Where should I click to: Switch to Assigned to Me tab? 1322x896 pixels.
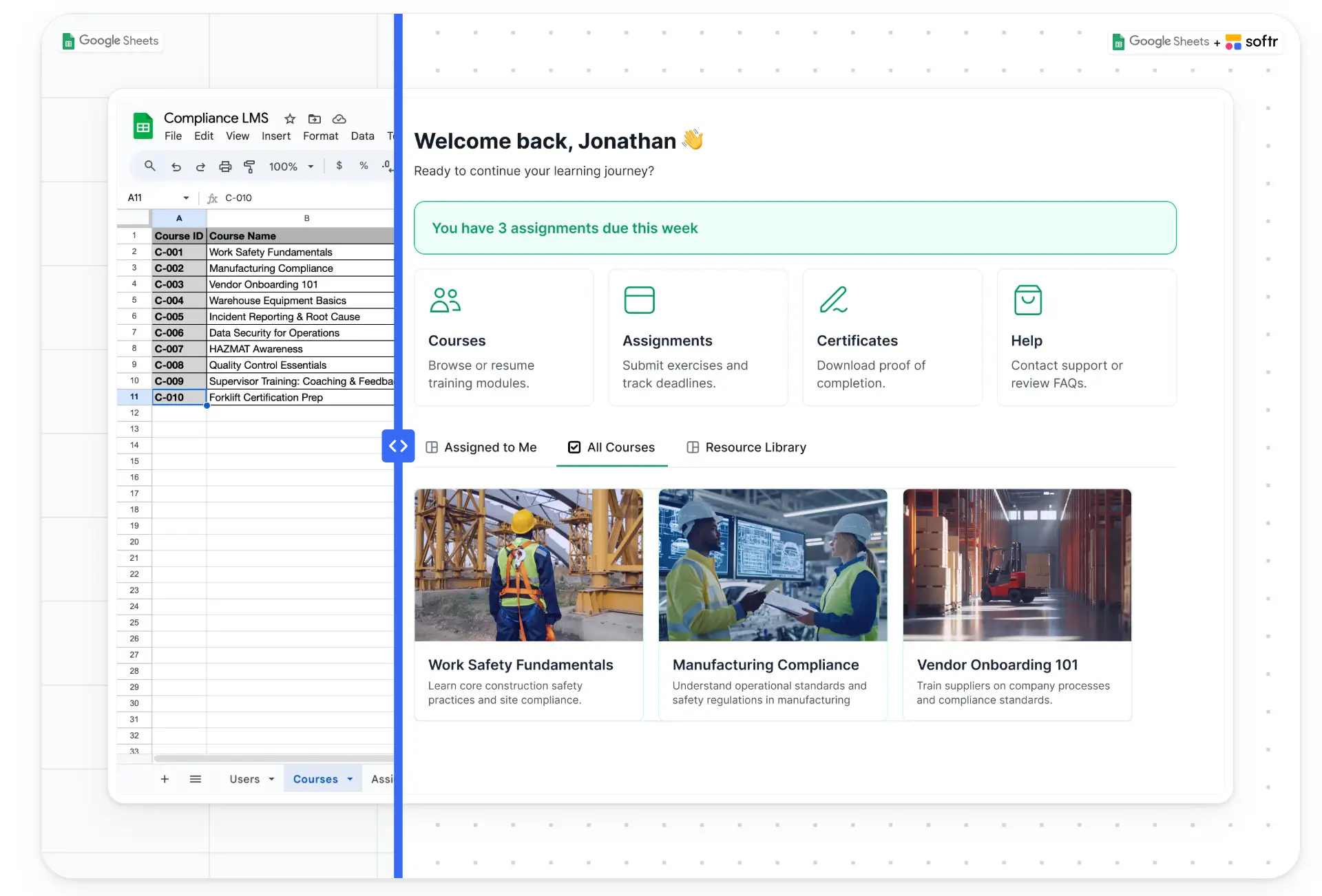(481, 447)
